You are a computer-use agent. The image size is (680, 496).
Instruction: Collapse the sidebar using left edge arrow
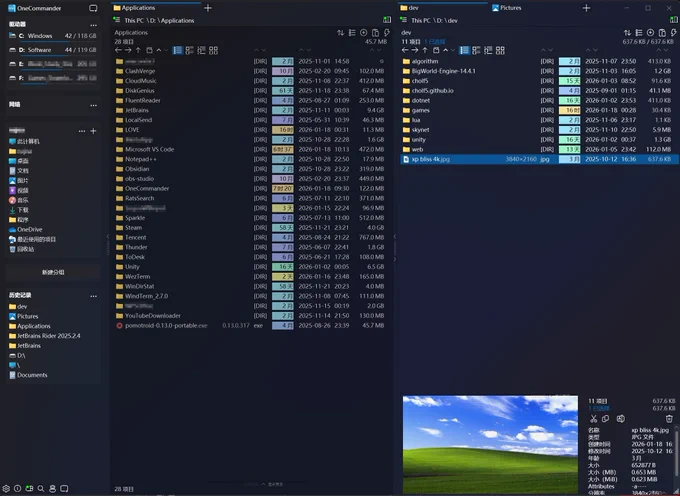tap(108, 237)
